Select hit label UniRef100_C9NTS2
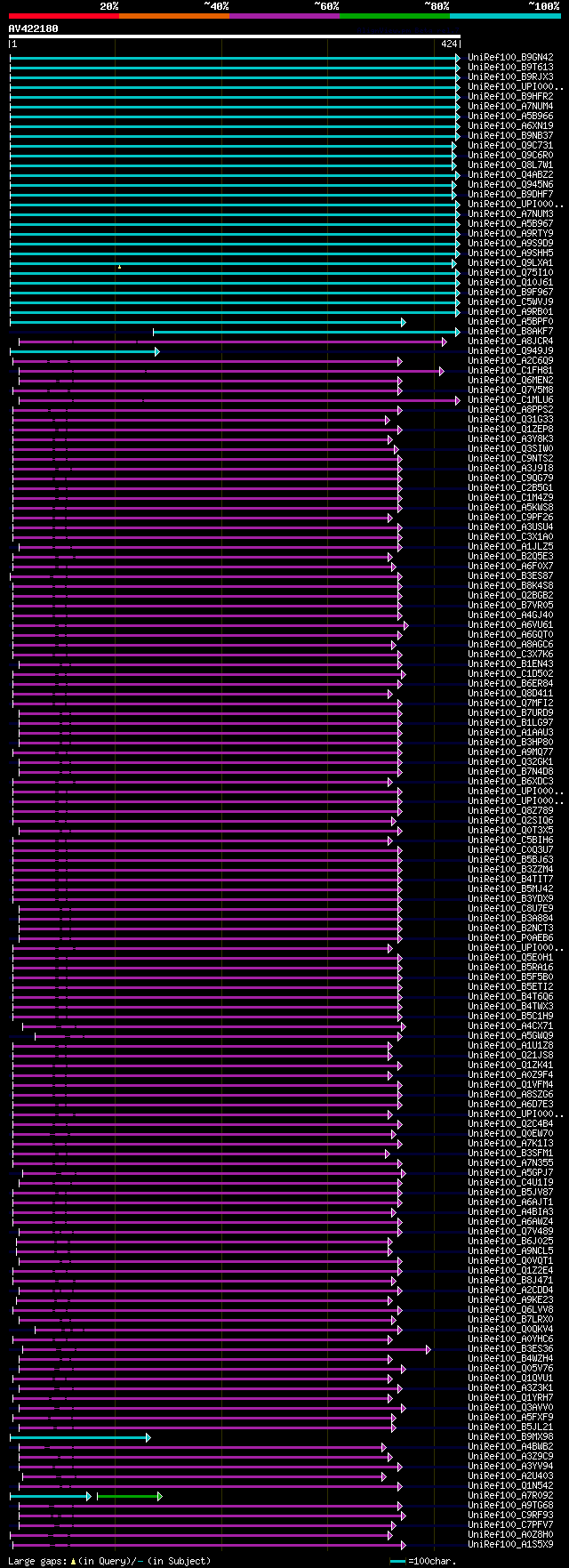The height and width of the screenshot is (1568, 569). pyautogui.click(x=510, y=459)
